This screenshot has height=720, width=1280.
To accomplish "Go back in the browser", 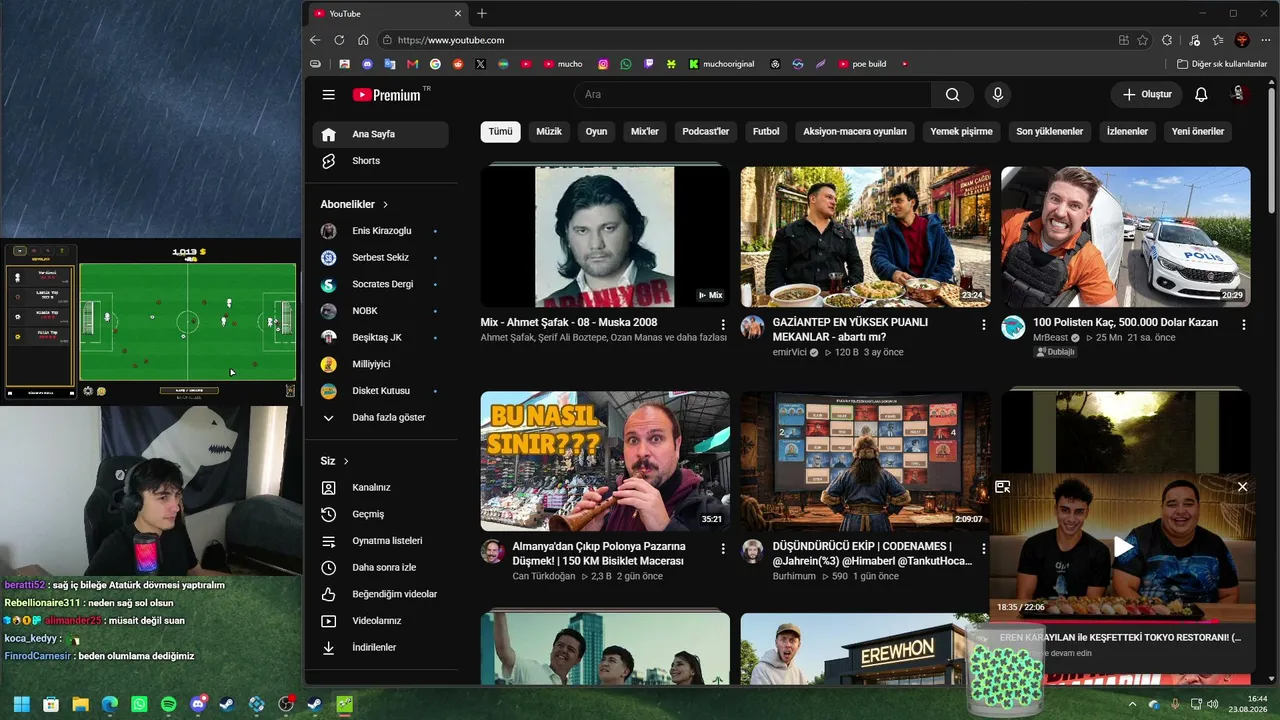I will [x=315, y=40].
